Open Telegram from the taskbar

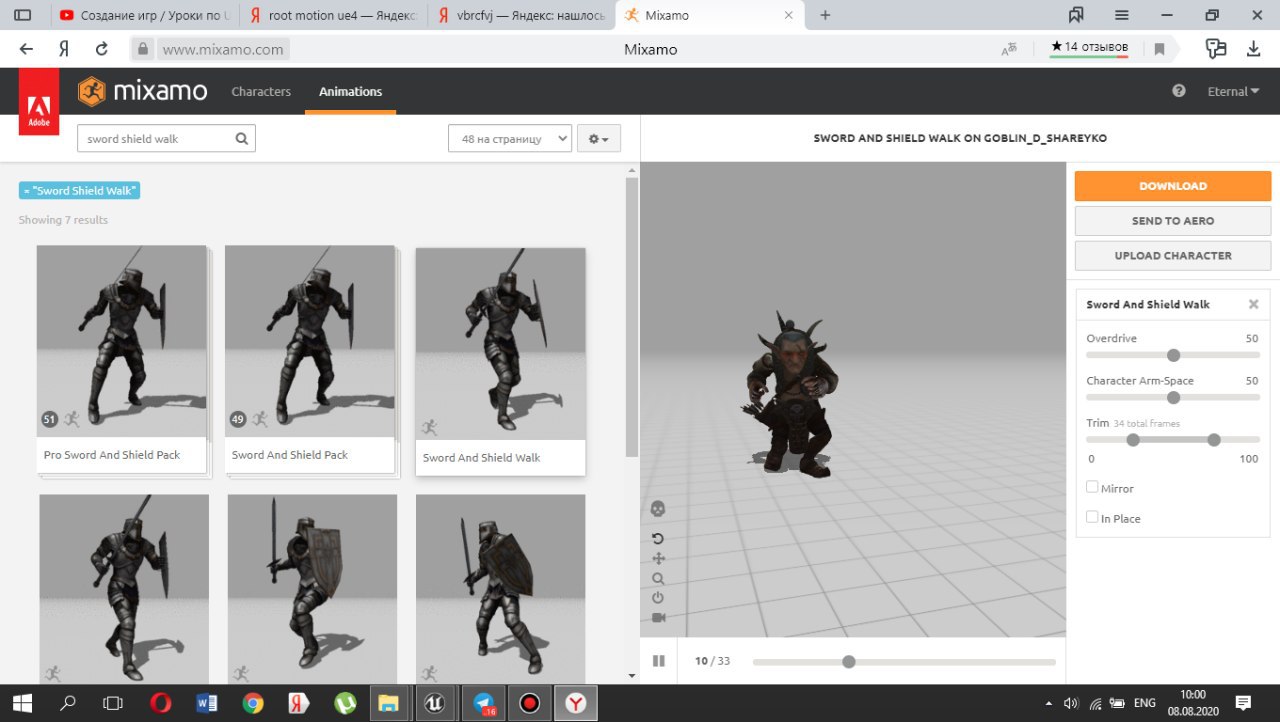coord(484,703)
